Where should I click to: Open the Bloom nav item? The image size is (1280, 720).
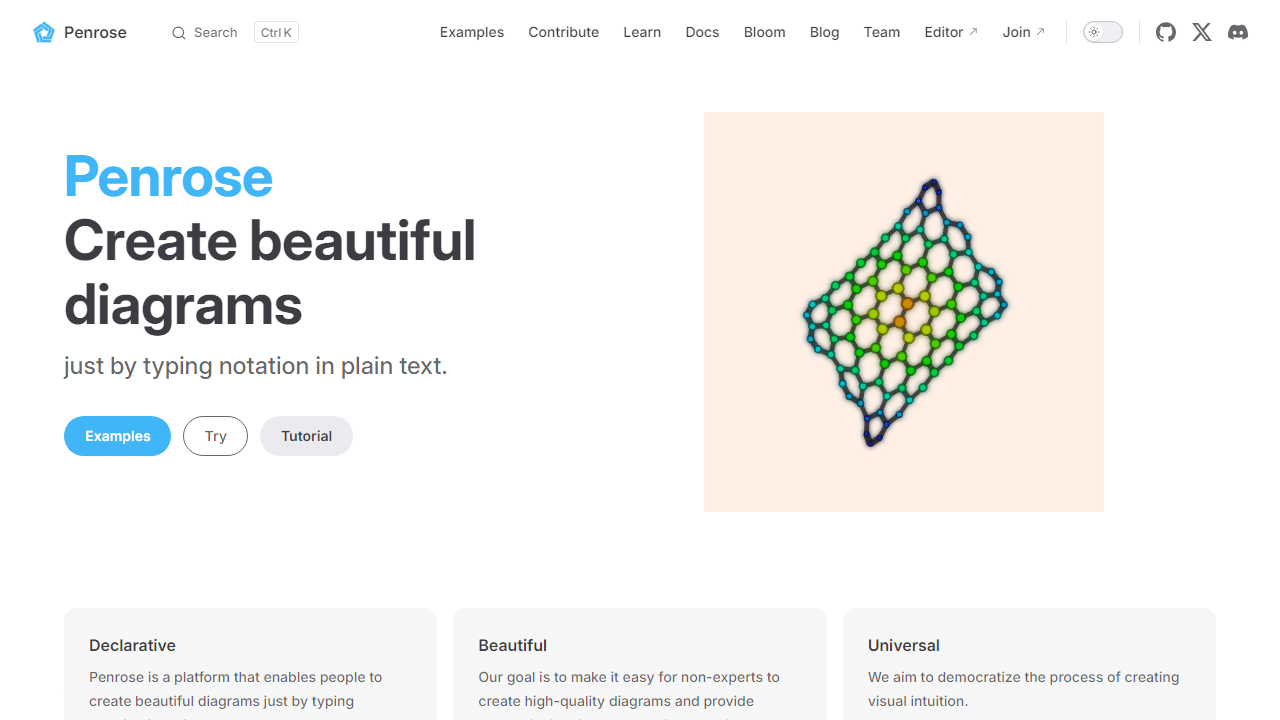pos(764,32)
